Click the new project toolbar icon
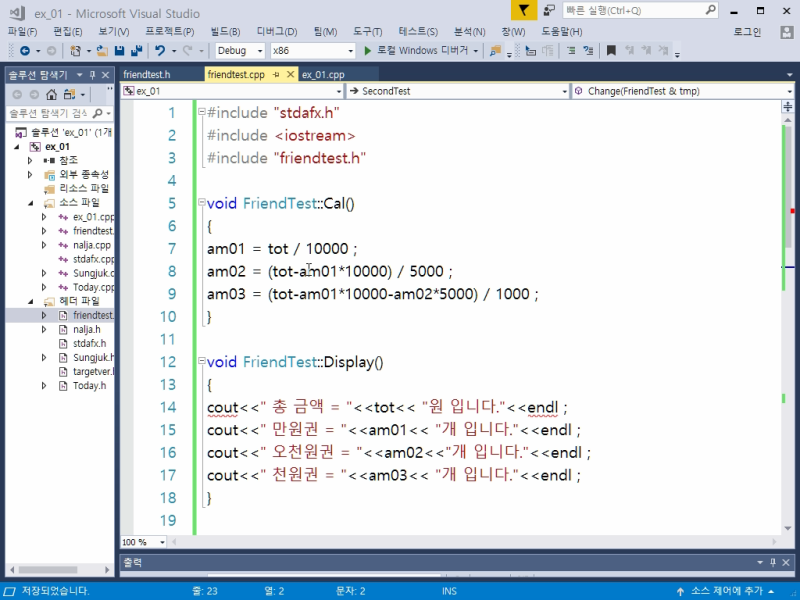The image size is (800, 600). 76,51
